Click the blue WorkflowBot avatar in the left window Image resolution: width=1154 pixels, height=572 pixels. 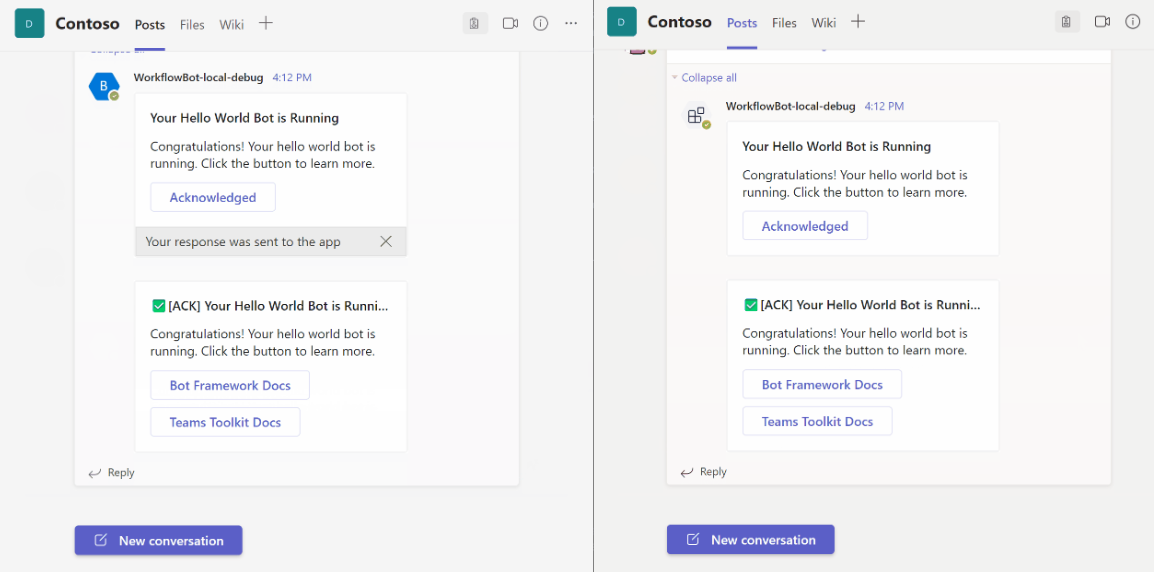click(x=102, y=86)
